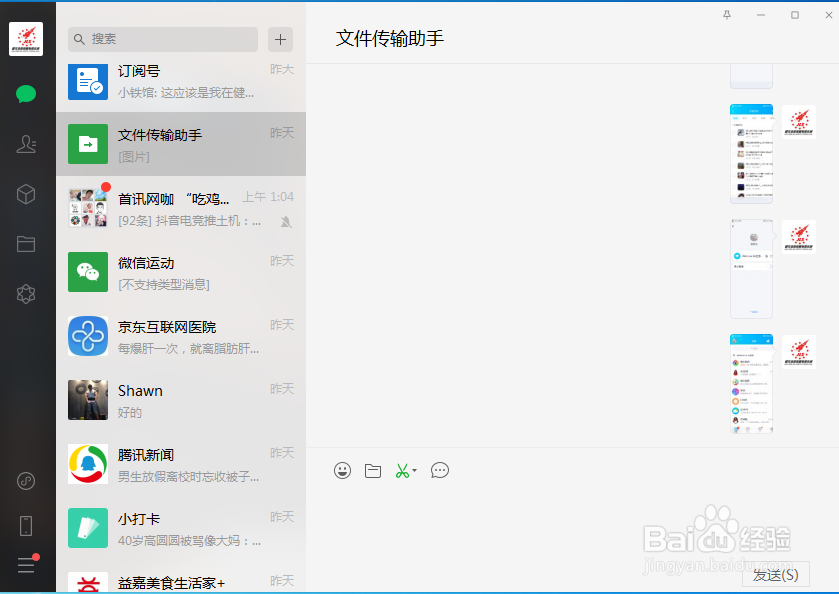Open the Contacts sidebar icon
Screen dimensions: 839x594
[x=25, y=144]
